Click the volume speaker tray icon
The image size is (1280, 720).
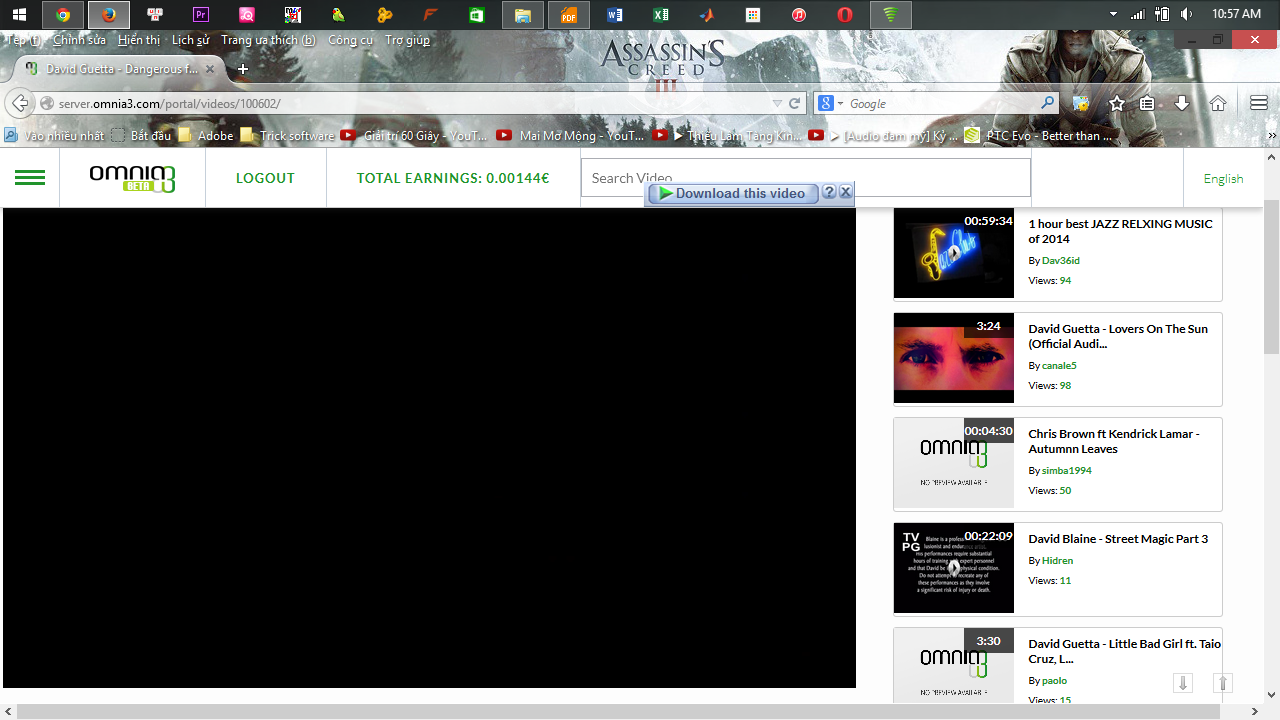tap(1187, 15)
